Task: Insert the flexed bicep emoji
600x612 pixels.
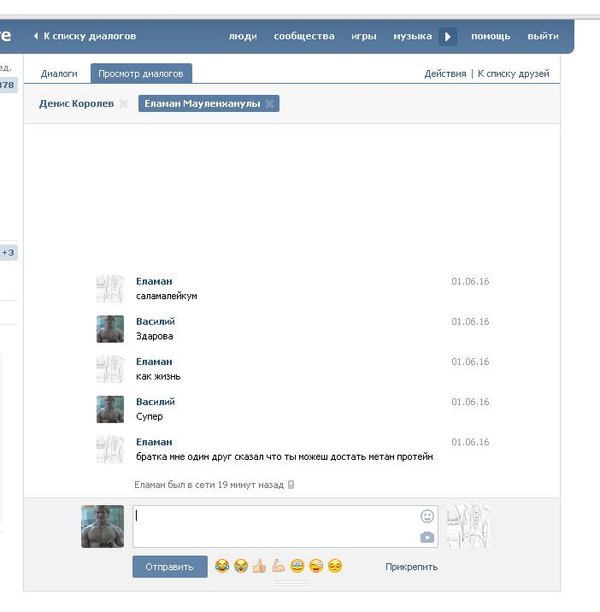Action: tap(278, 567)
